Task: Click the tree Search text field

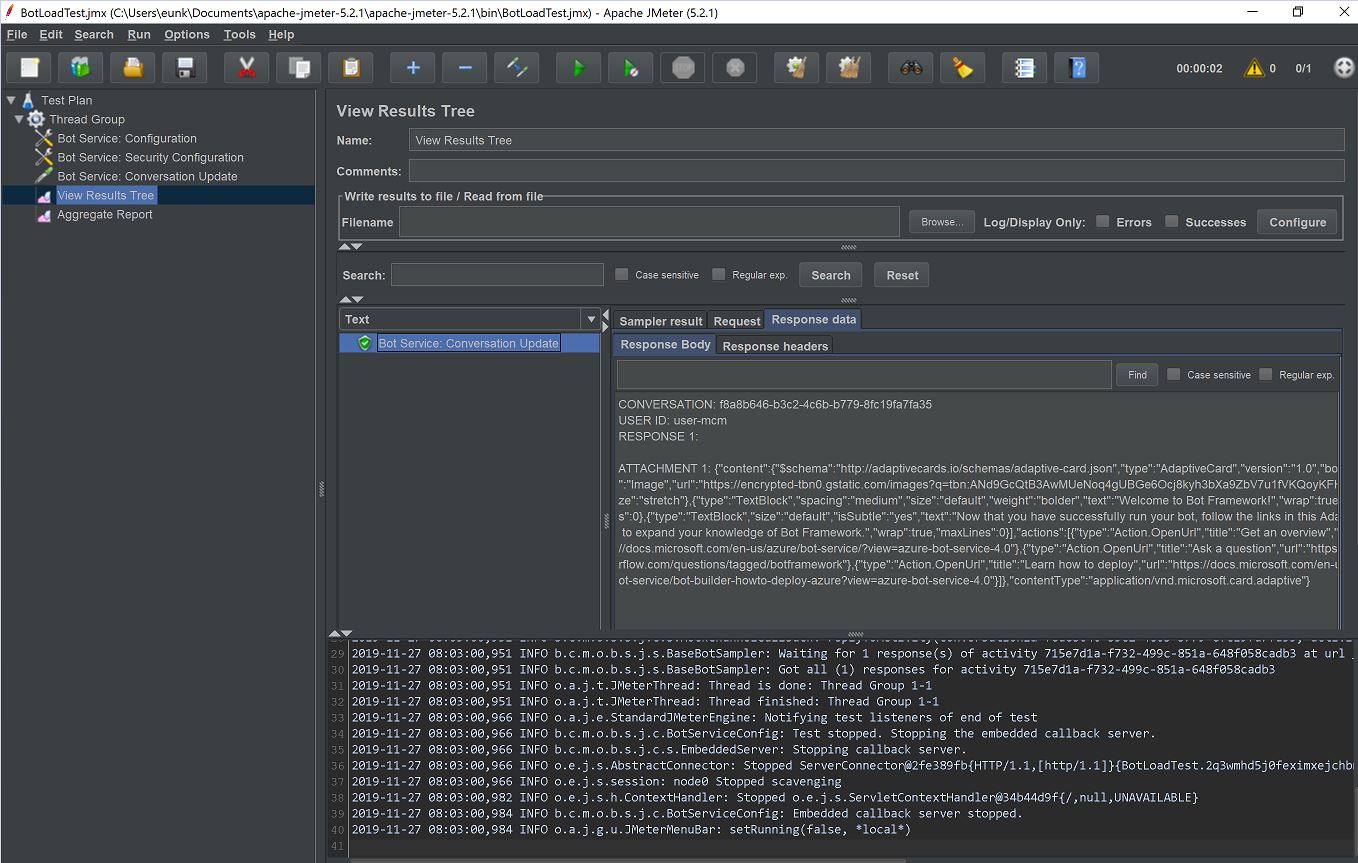Action: coord(497,275)
